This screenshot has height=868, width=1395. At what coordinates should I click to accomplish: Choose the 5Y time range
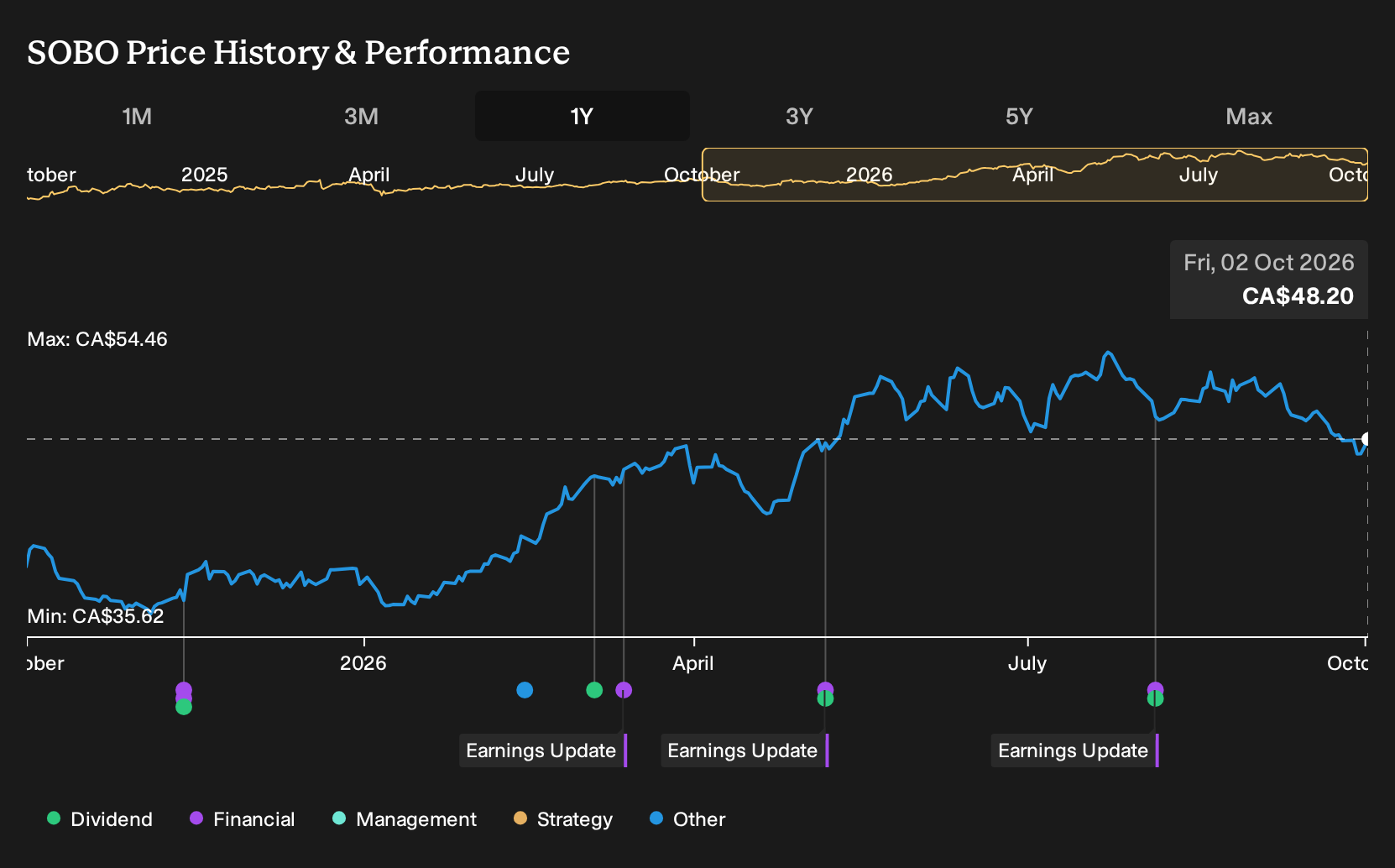pos(1019,116)
